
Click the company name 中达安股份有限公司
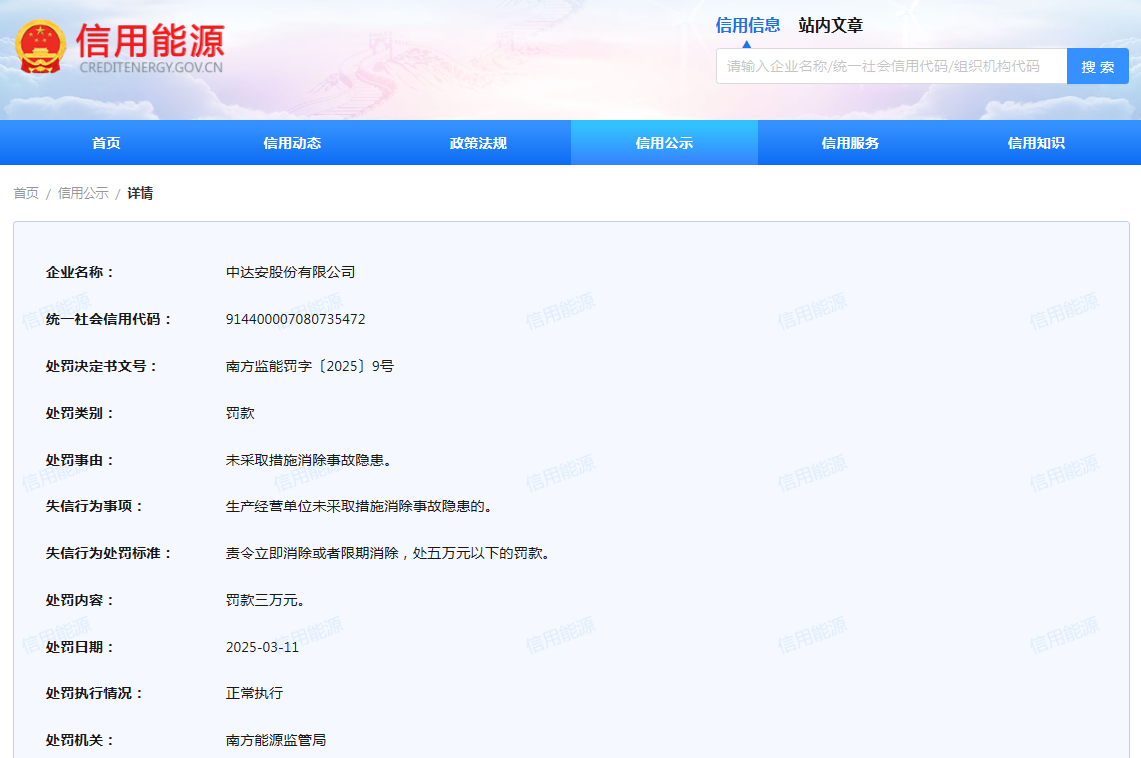pyautogui.click(x=290, y=272)
